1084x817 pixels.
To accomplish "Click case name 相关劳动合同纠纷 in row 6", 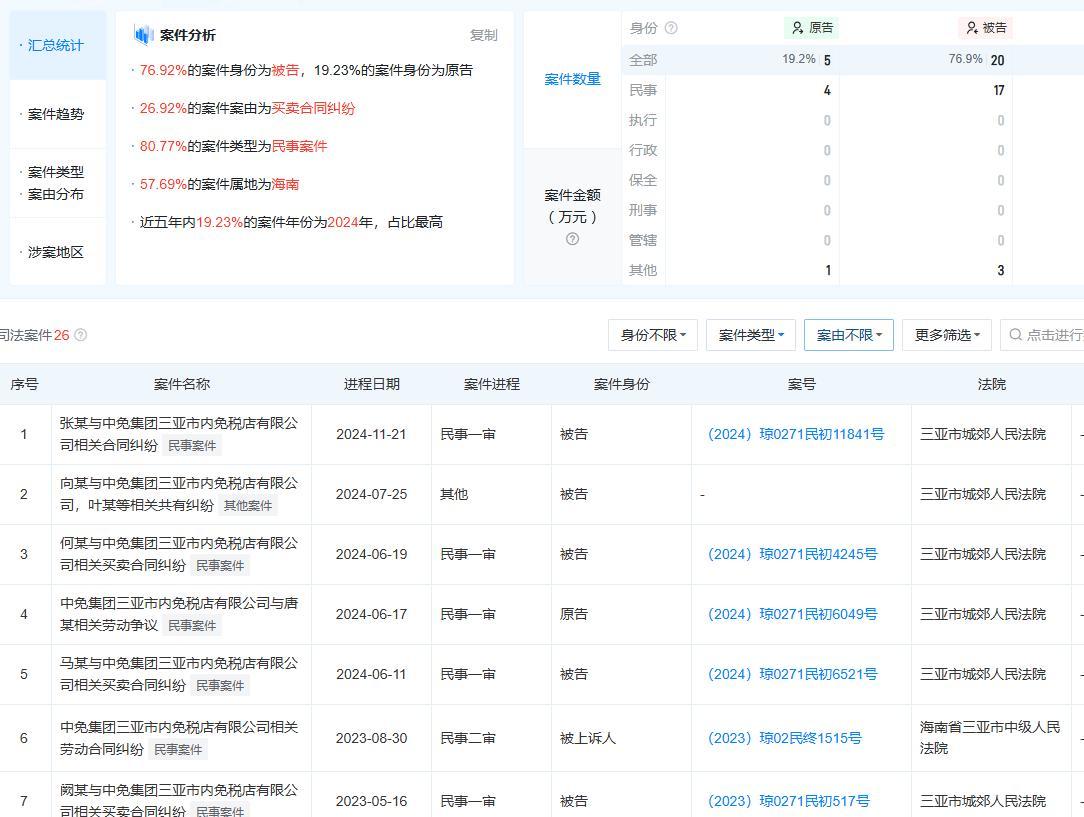I will tap(178, 738).
